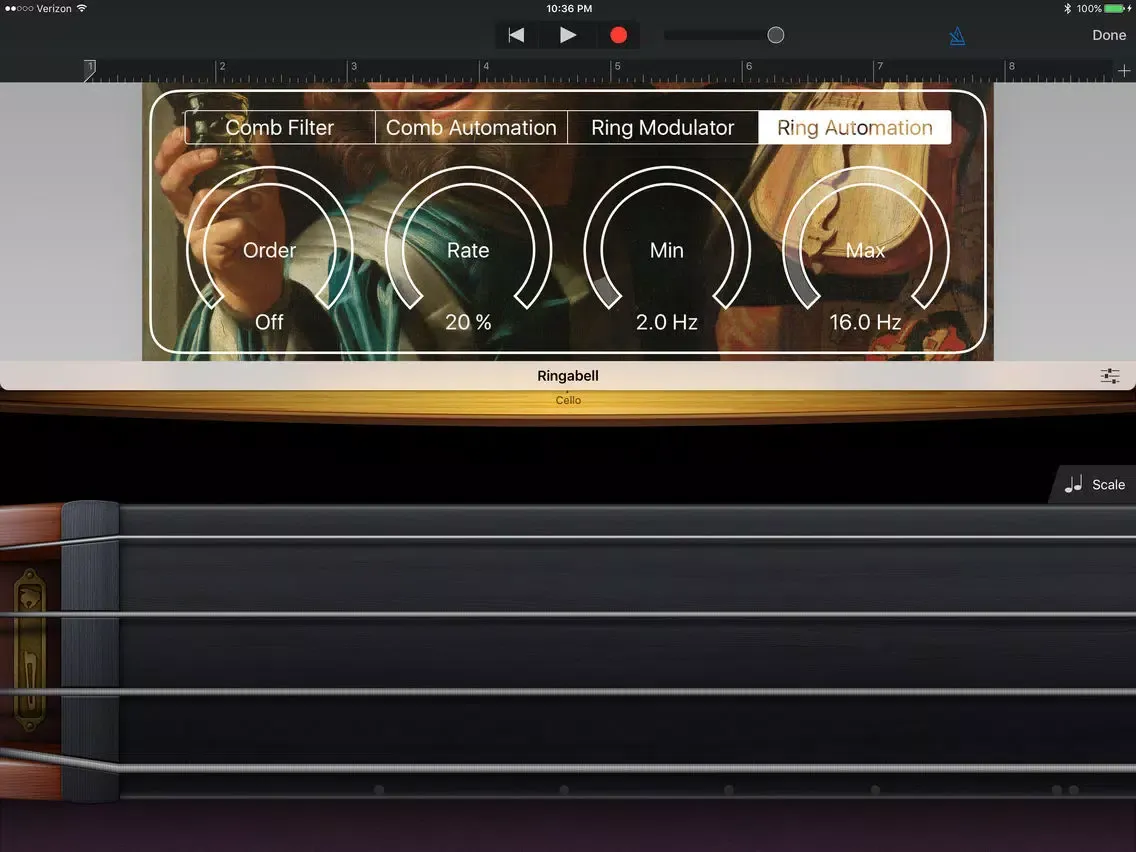The height and width of the screenshot is (852, 1136).
Task: Click bar 8 on the timeline ruler
Action: [x=1011, y=67]
